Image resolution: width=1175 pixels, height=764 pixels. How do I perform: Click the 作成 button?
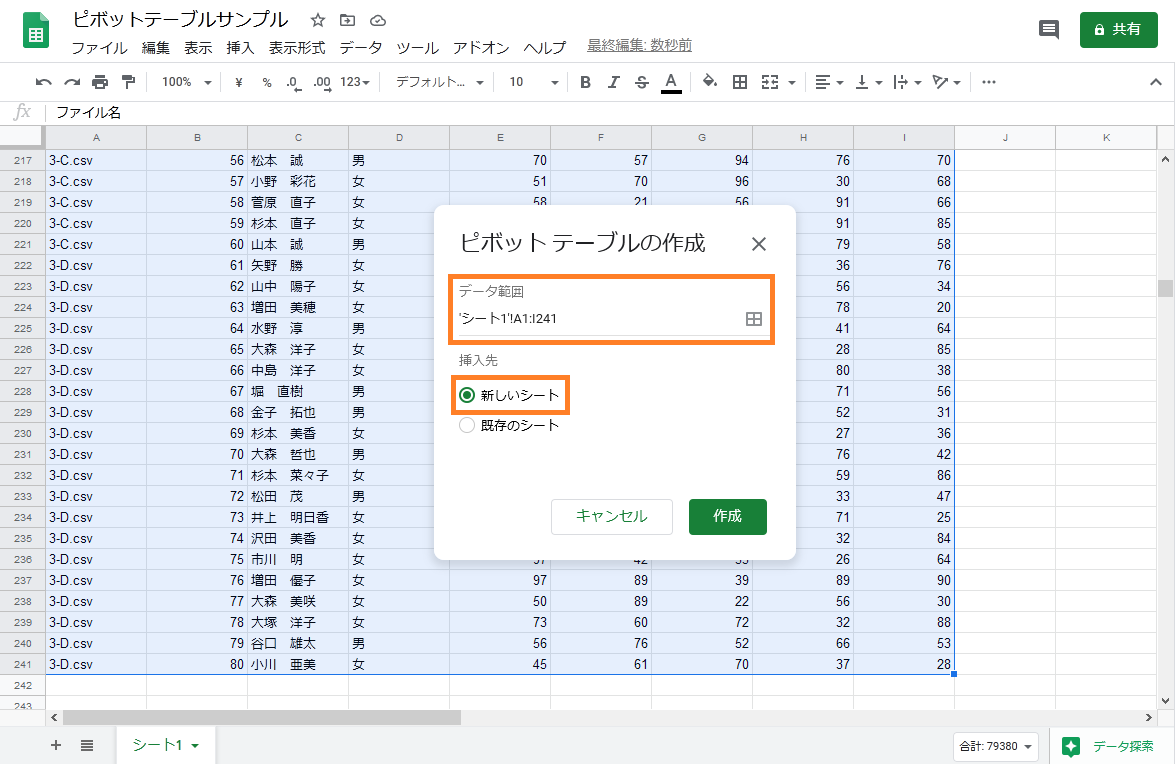727,516
